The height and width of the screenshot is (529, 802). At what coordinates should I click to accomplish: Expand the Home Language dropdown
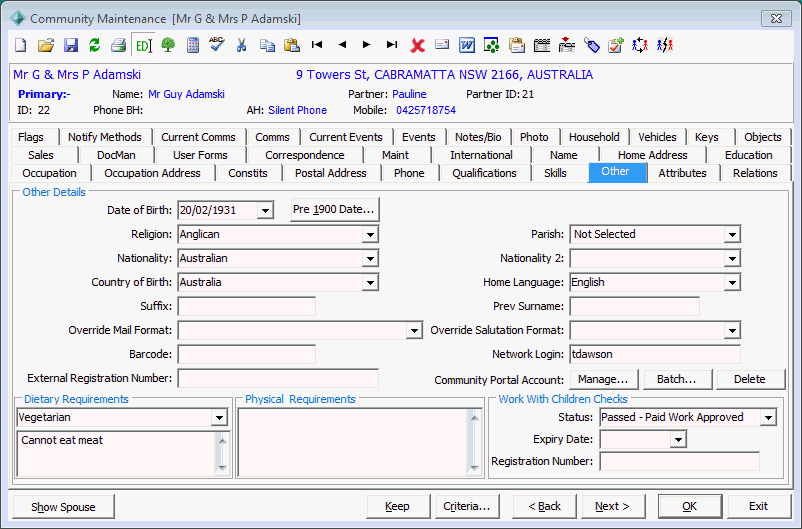tap(732, 282)
